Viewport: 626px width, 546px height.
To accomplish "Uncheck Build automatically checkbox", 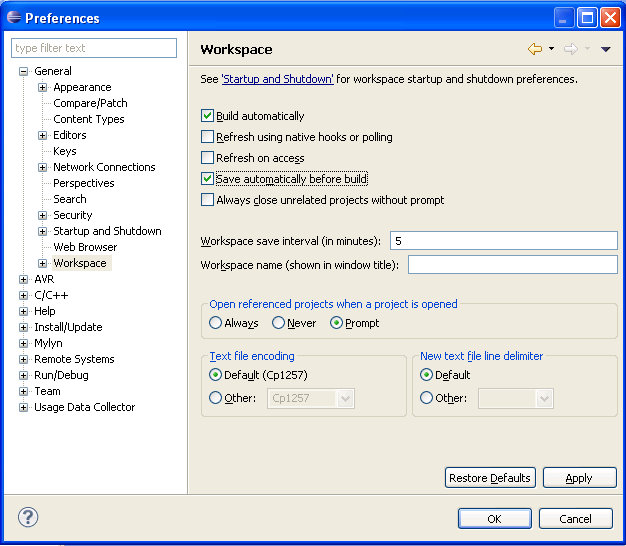I will (x=208, y=116).
